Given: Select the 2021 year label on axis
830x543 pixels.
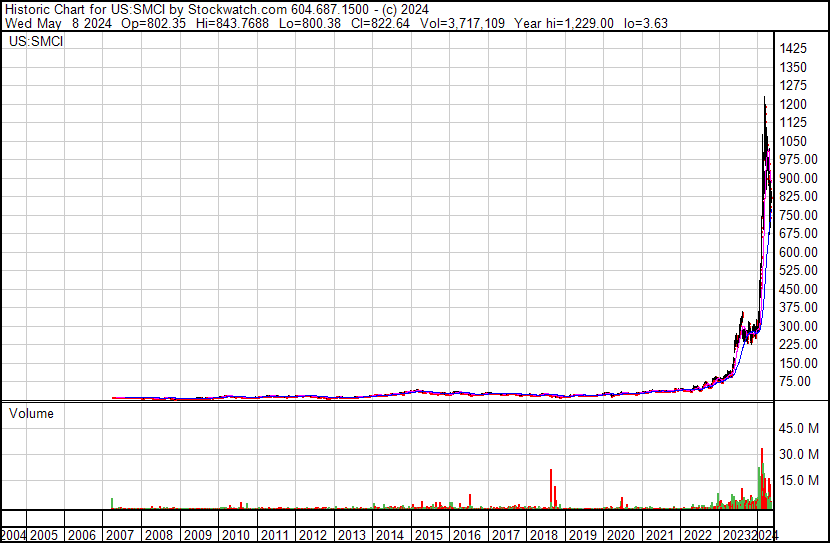Looking at the screenshot, I should point(660,535).
